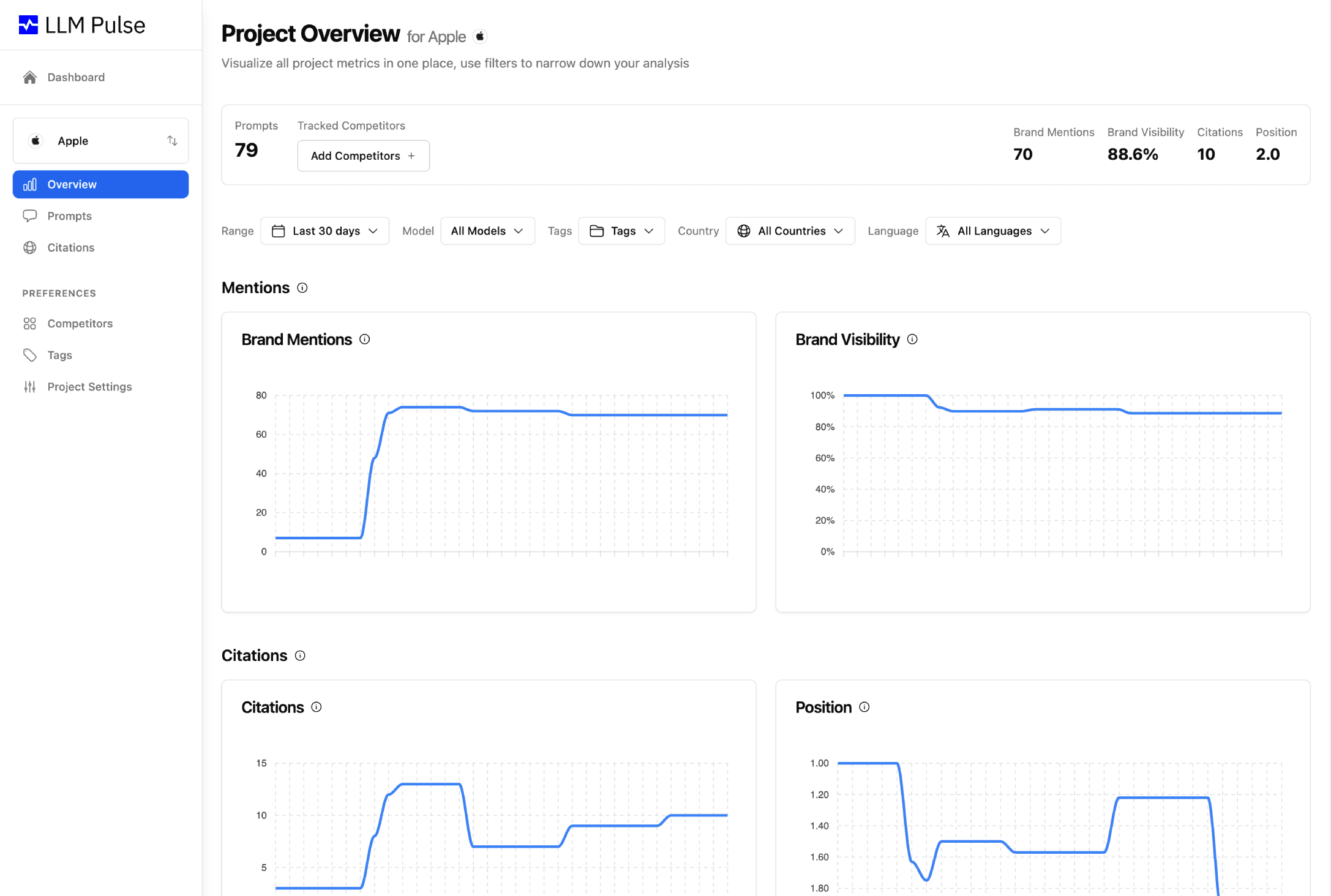The width and height of the screenshot is (1331, 896).
Task: Click the Prompts count 79
Action: click(x=246, y=150)
